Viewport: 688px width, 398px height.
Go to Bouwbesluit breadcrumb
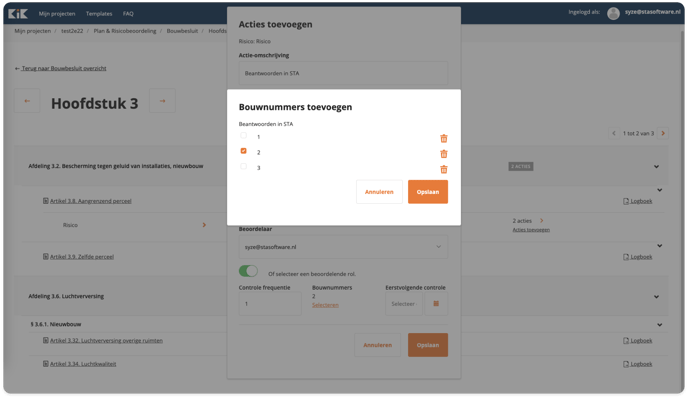tap(182, 31)
